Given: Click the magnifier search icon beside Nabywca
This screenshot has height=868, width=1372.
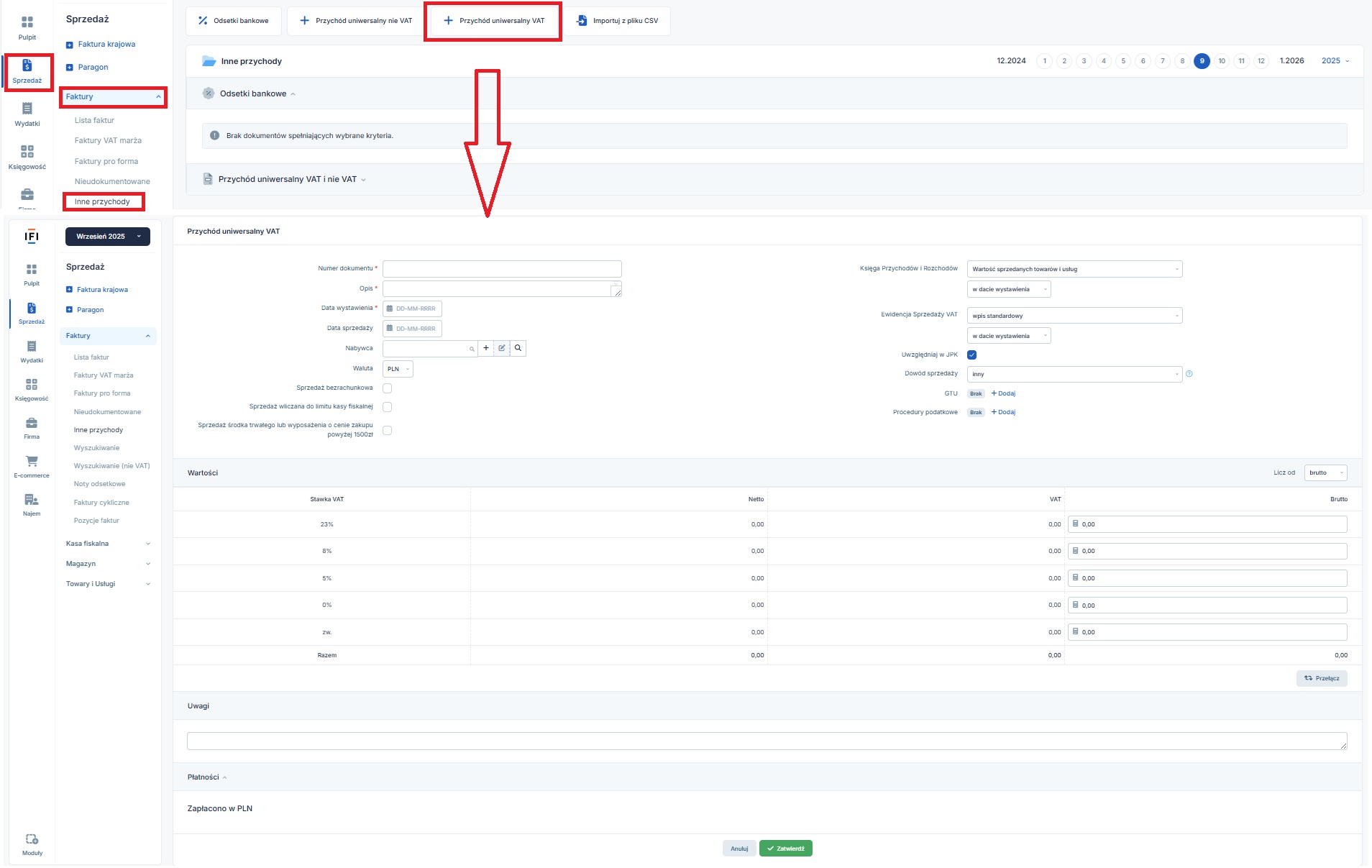Looking at the screenshot, I should (518, 349).
